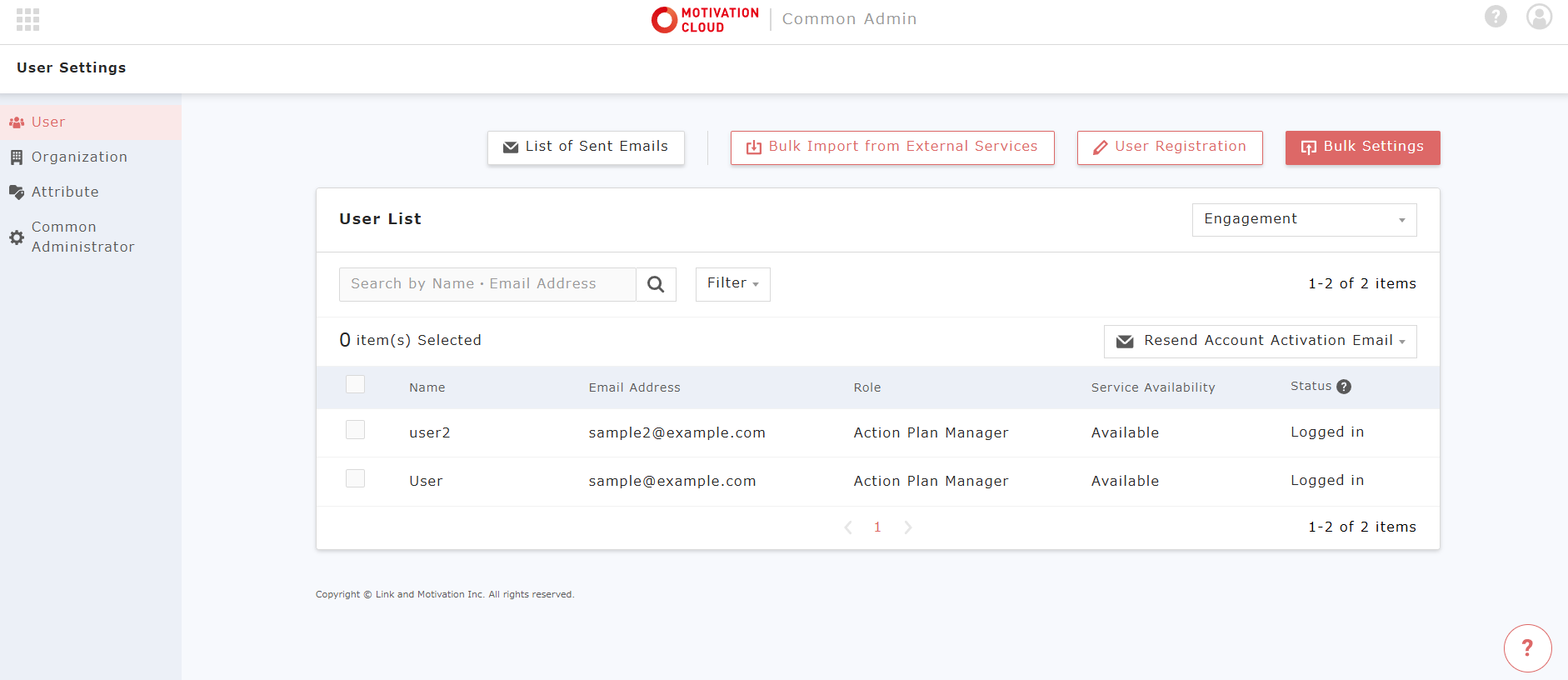
Task: Click the magnifier search icon button
Action: pos(656,284)
